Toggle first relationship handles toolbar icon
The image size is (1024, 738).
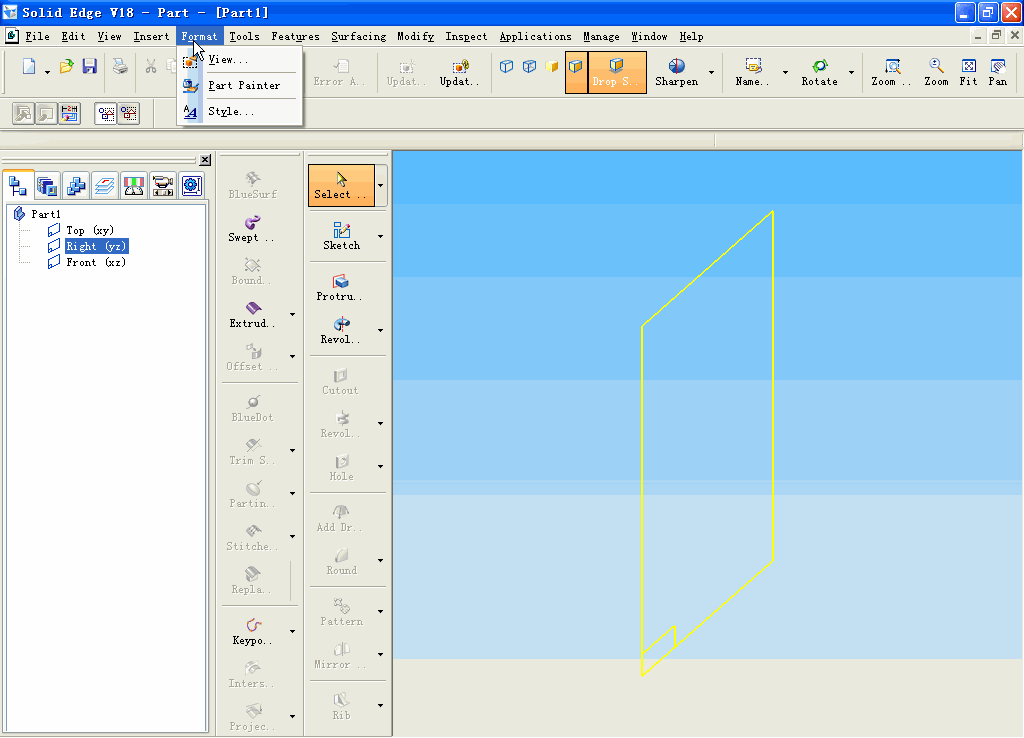coord(106,114)
